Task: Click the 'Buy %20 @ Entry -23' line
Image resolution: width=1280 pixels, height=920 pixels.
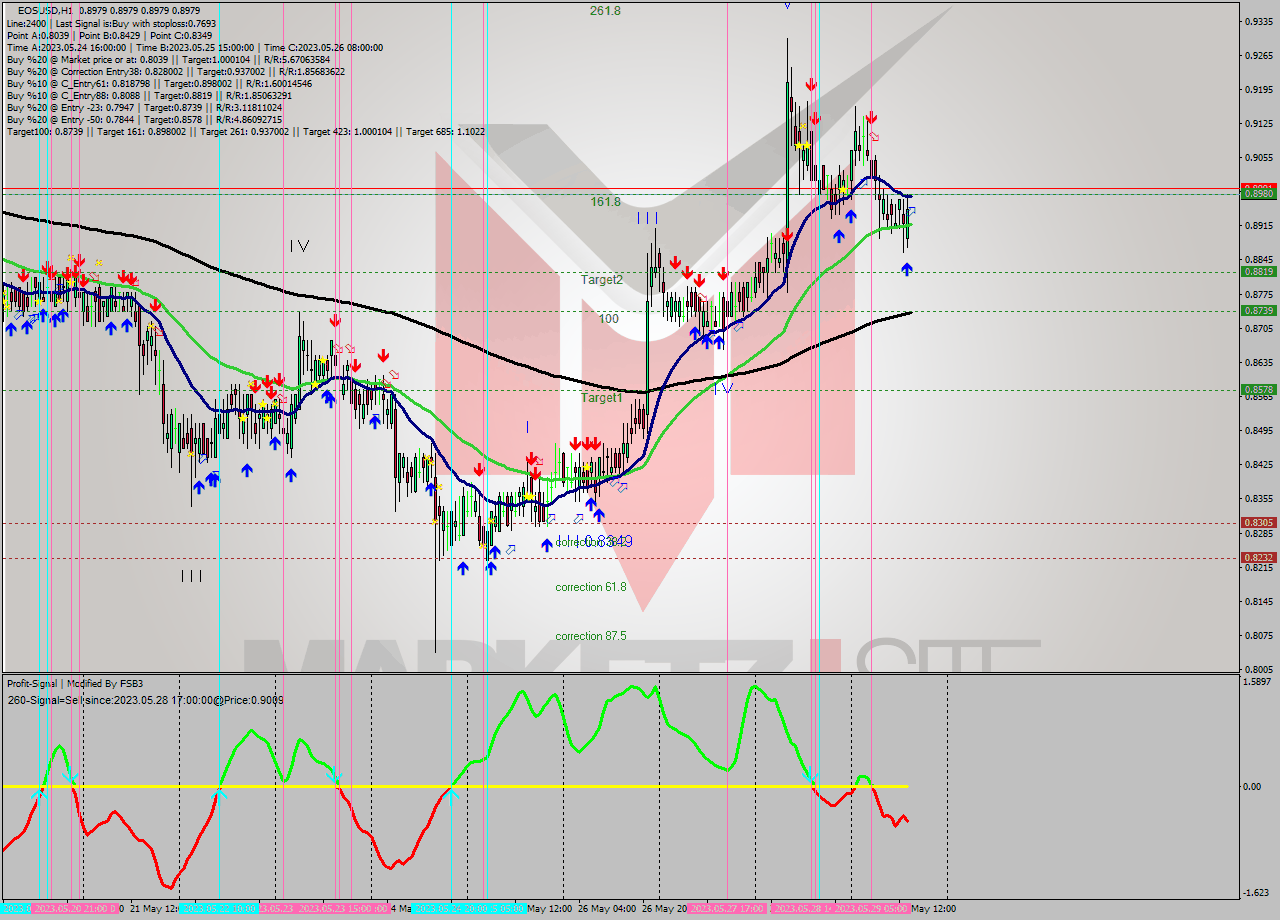Action: coord(144,107)
